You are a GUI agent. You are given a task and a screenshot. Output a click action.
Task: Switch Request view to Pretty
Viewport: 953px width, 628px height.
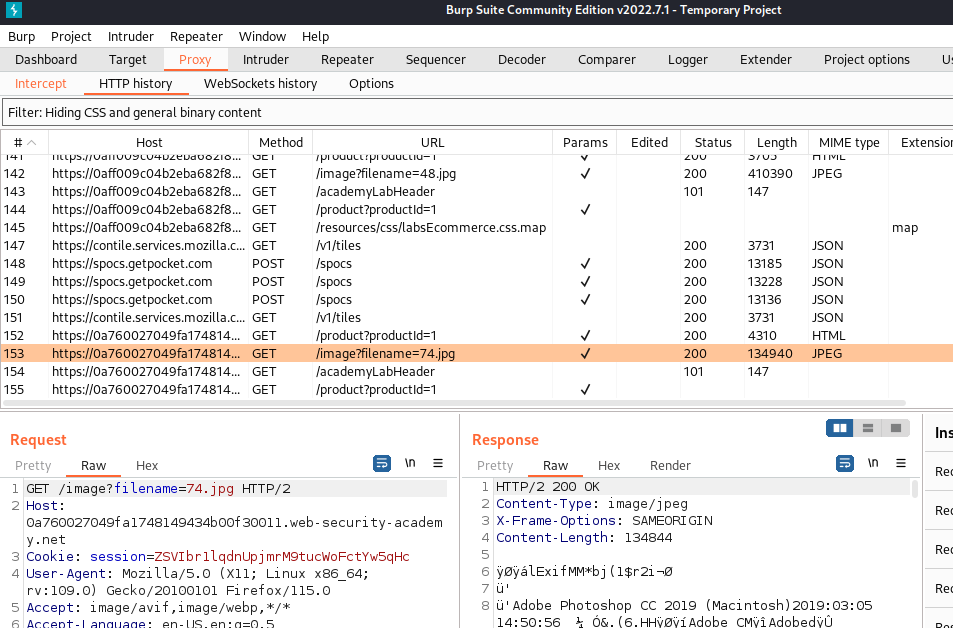coord(33,466)
